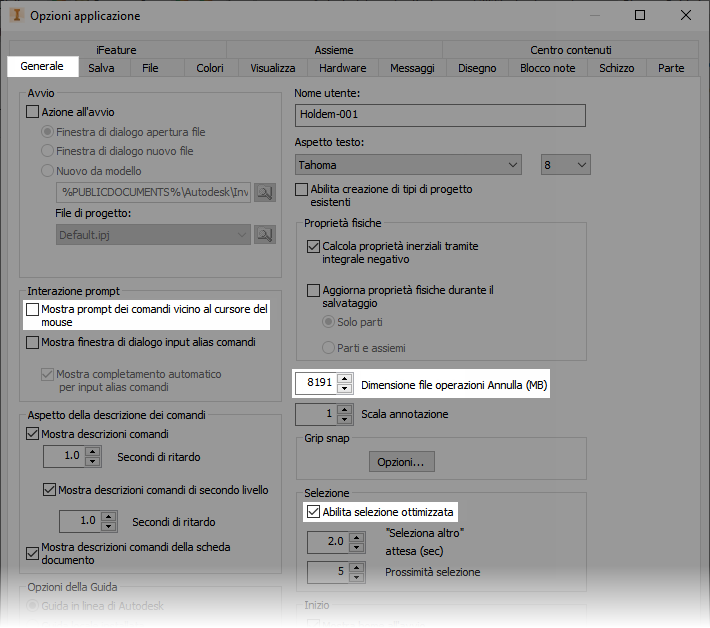Open the Parte tab
This screenshot has height=628, width=710.
671,68
